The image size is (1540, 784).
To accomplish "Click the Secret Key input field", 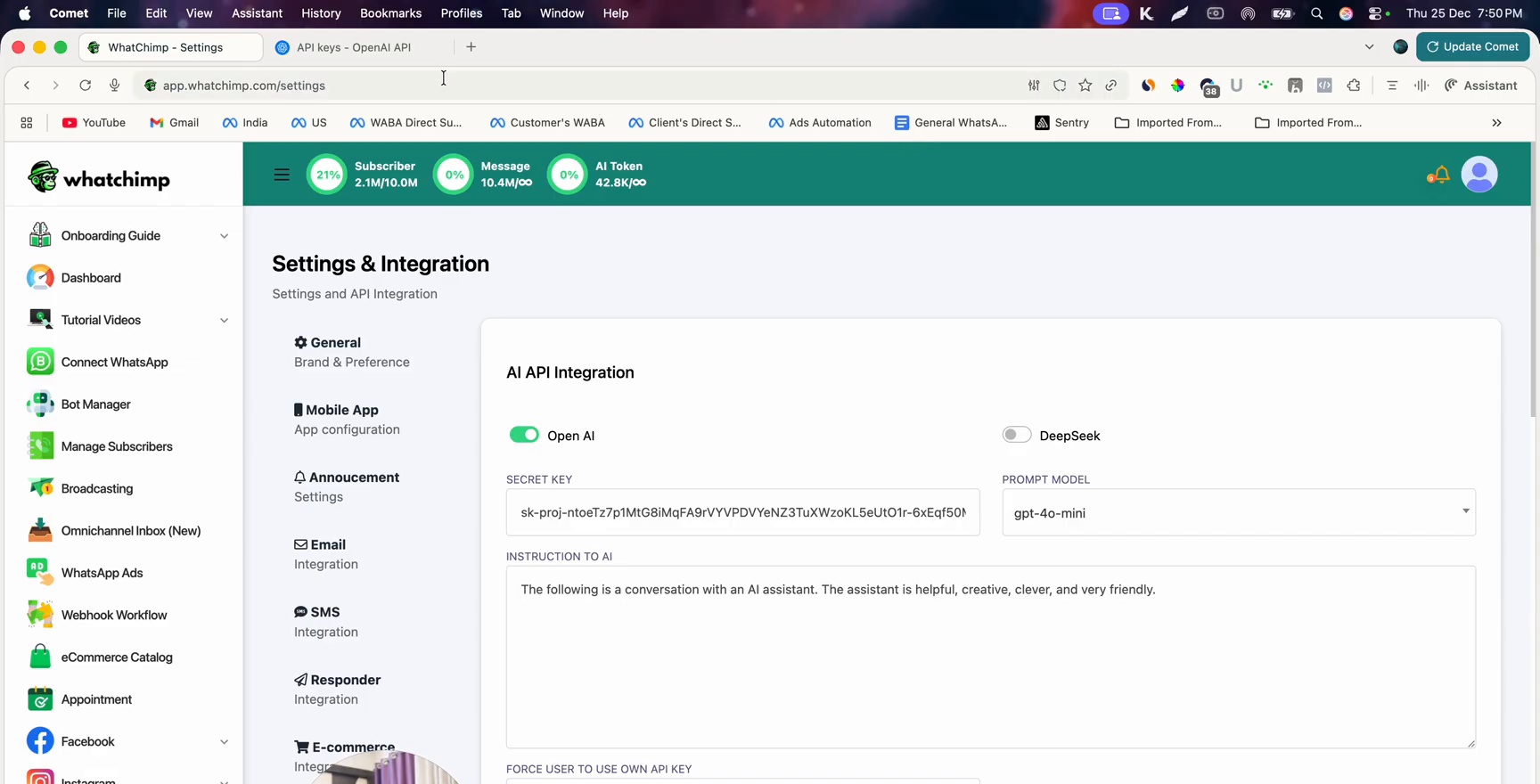I will pyautogui.click(x=743, y=512).
